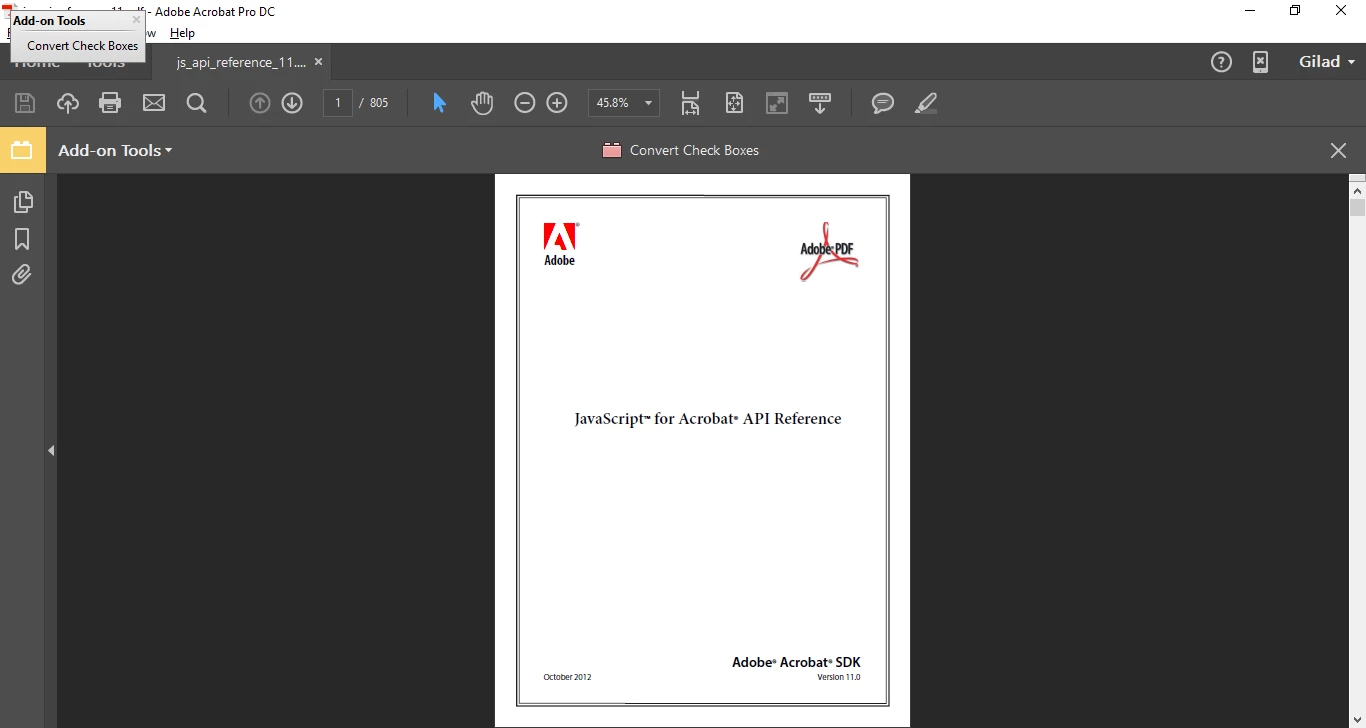Open the Page Thumbnails panel
The height and width of the screenshot is (728, 1366).
click(x=22, y=202)
